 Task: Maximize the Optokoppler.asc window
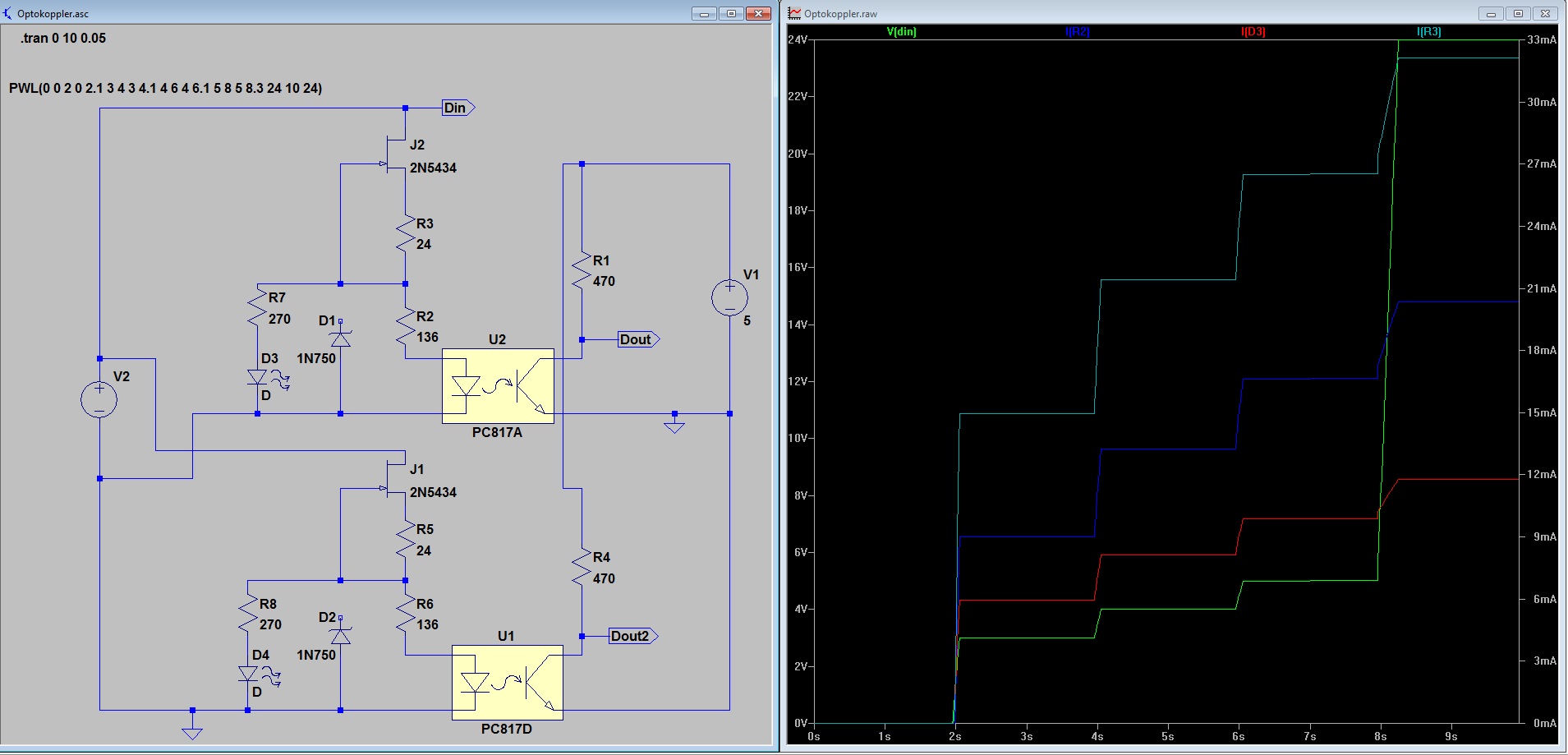point(731,13)
